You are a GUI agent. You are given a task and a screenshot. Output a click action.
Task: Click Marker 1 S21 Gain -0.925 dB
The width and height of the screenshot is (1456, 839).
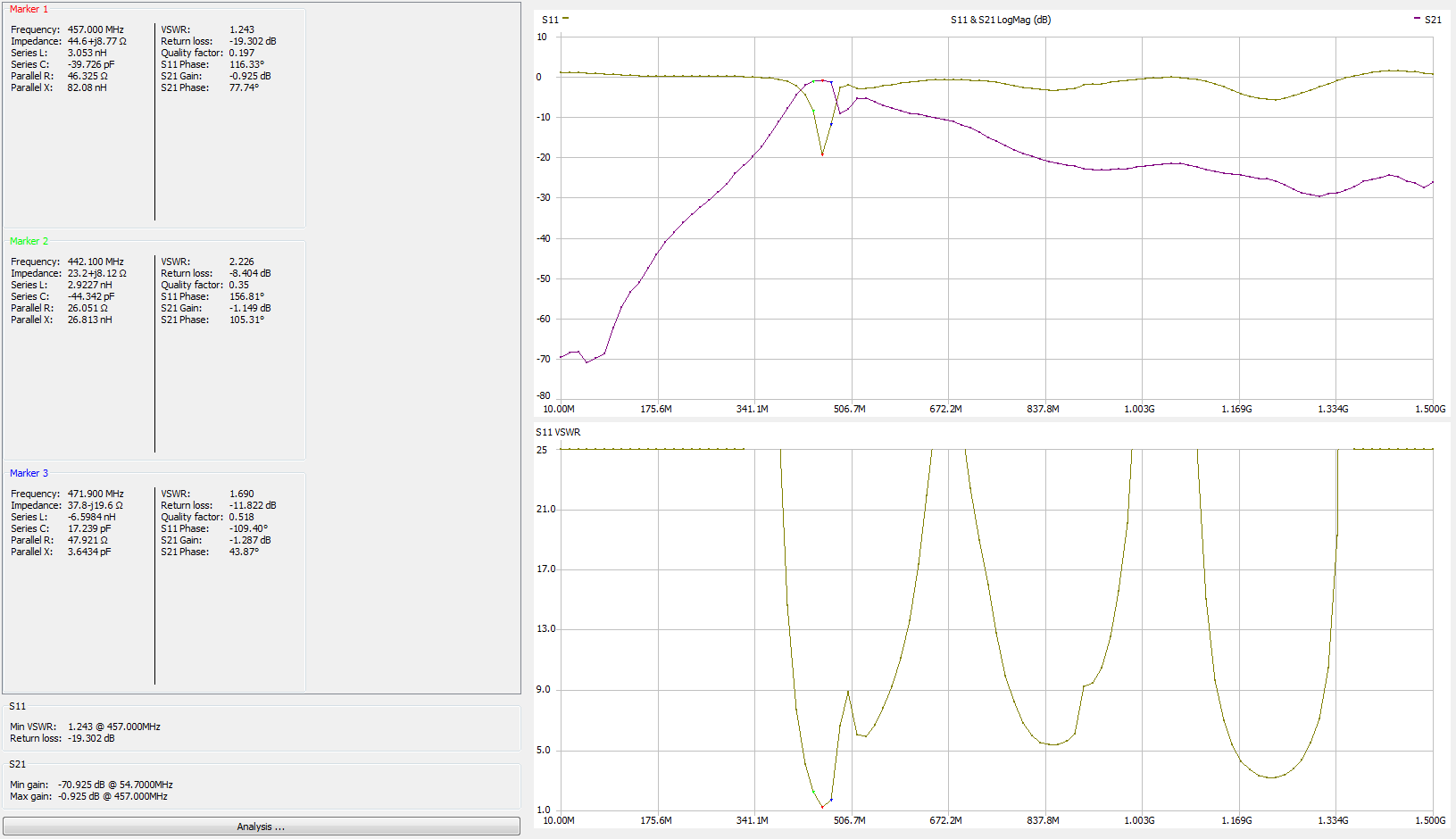[250, 76]
